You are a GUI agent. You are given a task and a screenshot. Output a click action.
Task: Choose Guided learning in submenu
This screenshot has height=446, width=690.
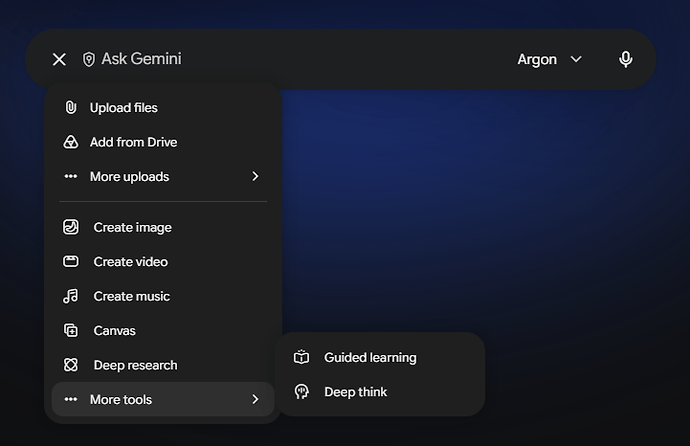381,357
